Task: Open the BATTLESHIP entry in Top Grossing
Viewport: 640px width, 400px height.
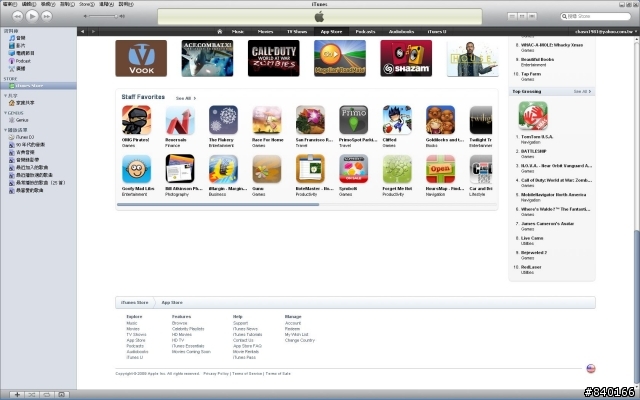Action: pyautogui.click(x=533, y=151)
